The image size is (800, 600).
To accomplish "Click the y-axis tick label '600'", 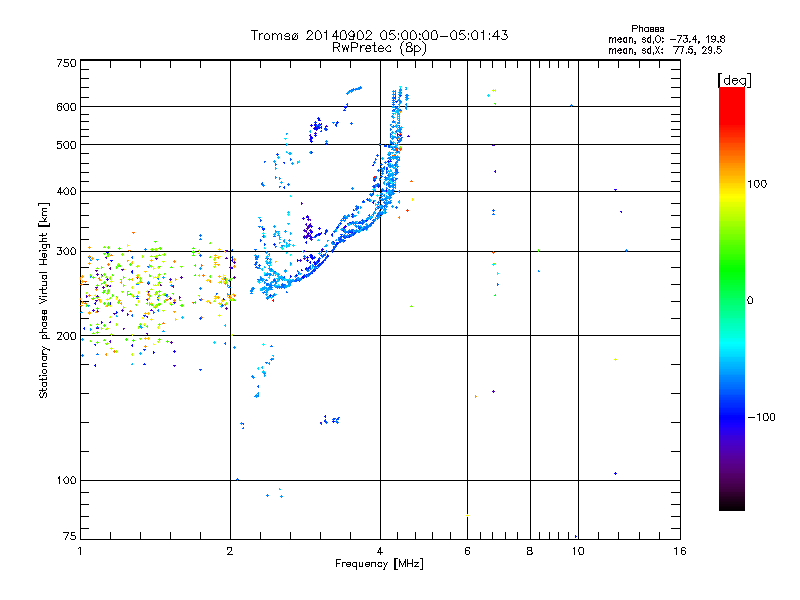I will pos(66,107).
